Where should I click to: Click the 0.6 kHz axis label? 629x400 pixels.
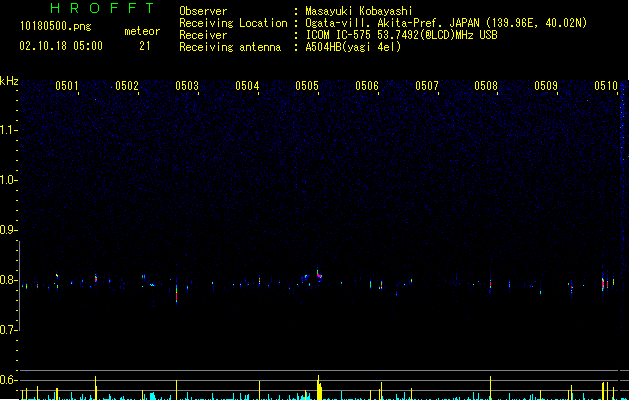pos(8,380)
